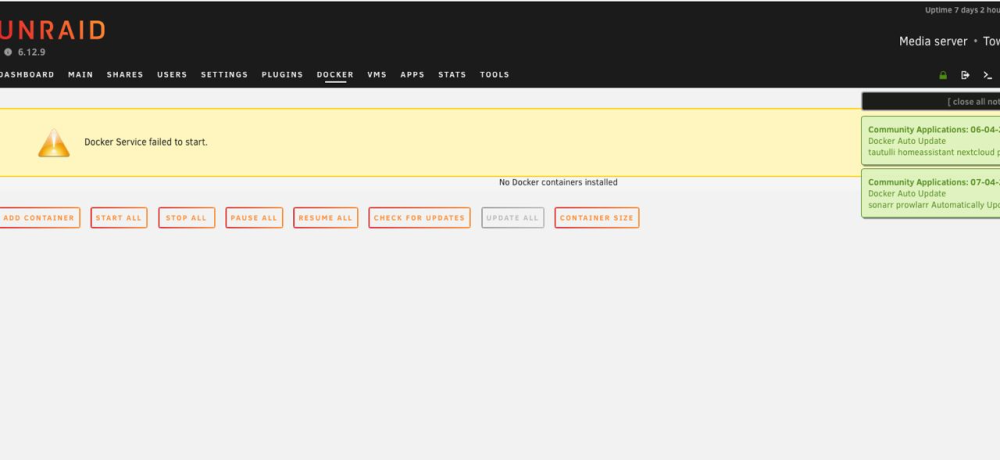Open the Stats tab
Screen dimensions: 1000x460
pyautogui.click(x=452, y=75)
